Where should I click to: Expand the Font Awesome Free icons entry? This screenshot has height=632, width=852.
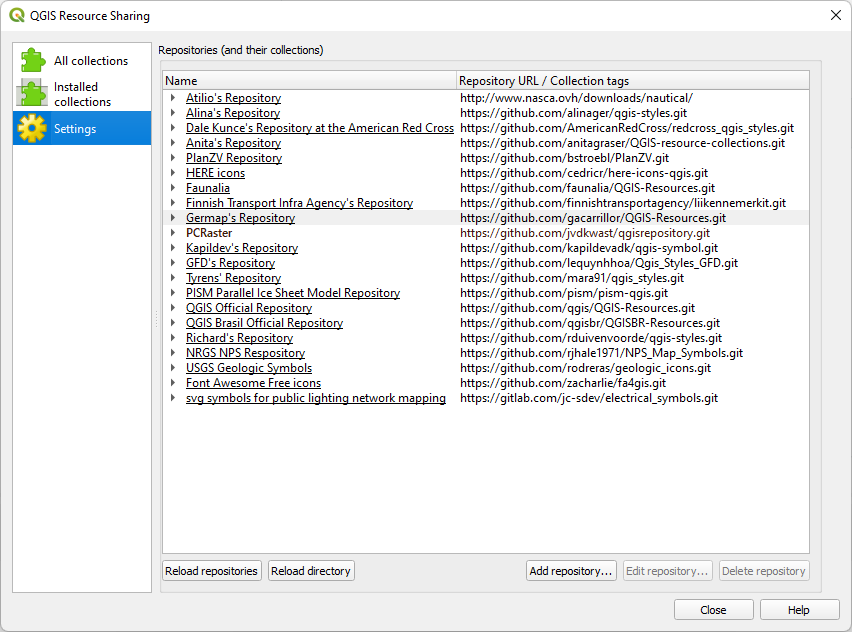[x=172, y=382]
